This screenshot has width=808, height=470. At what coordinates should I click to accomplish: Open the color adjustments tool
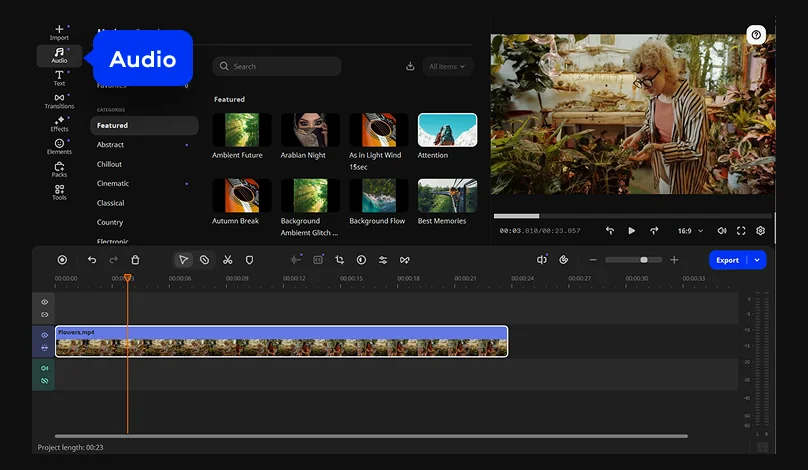[x=361, y=260]
